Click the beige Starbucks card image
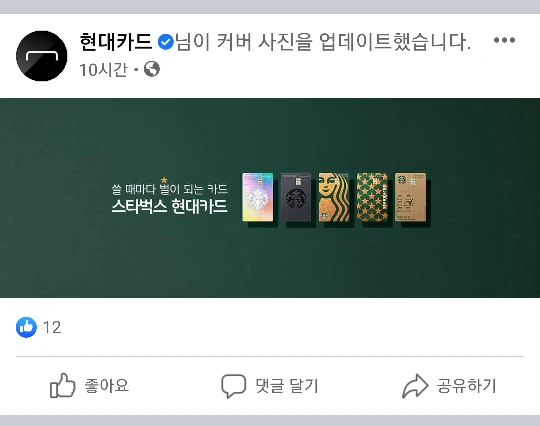Viewport: 540px width, 426px height. point(410,197)
